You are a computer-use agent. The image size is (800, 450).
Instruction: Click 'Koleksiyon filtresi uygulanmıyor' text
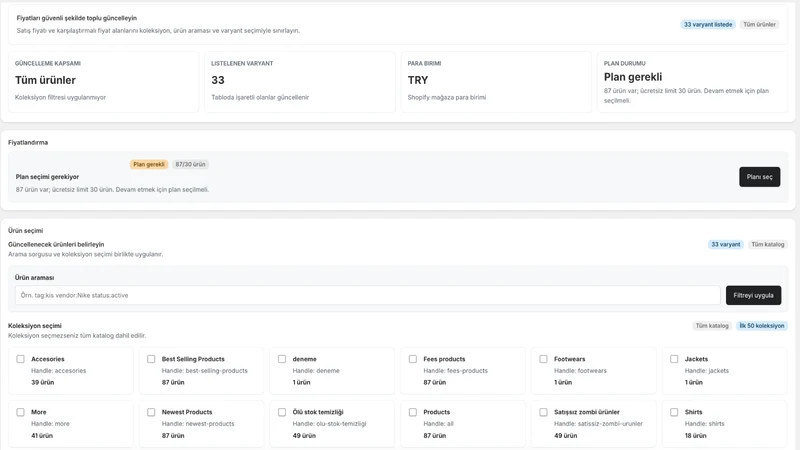(60, 97)
